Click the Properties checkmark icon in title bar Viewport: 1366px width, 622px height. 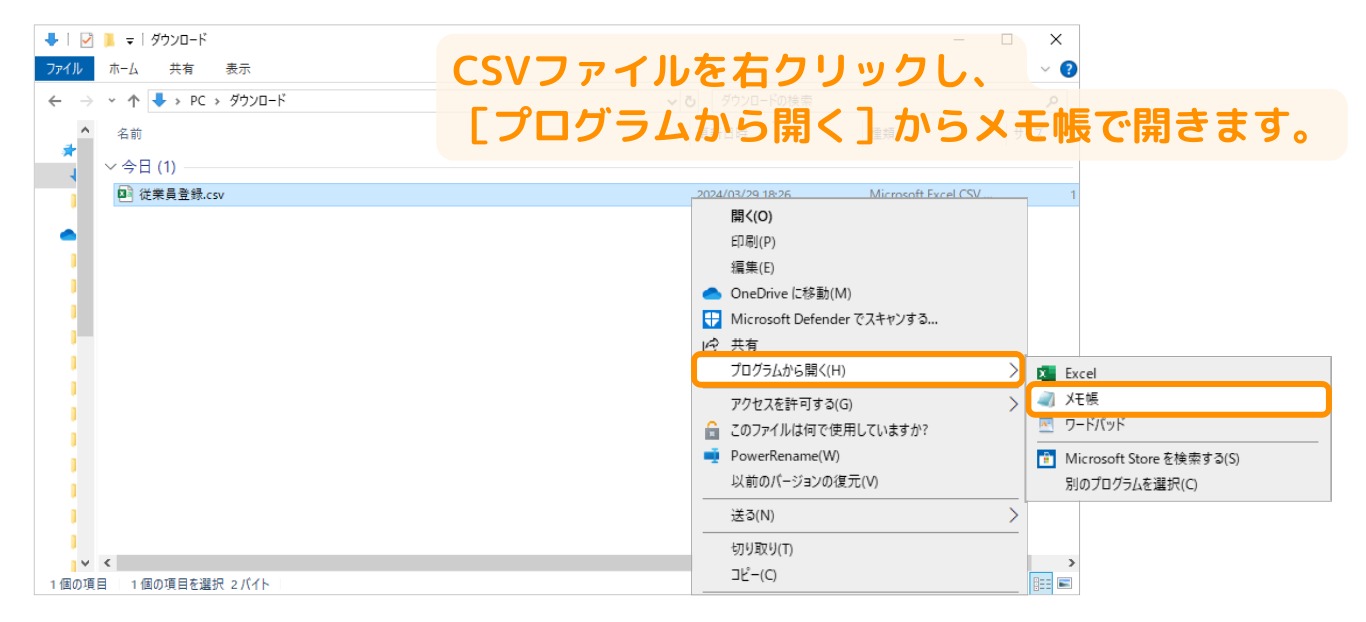(86, 40)
